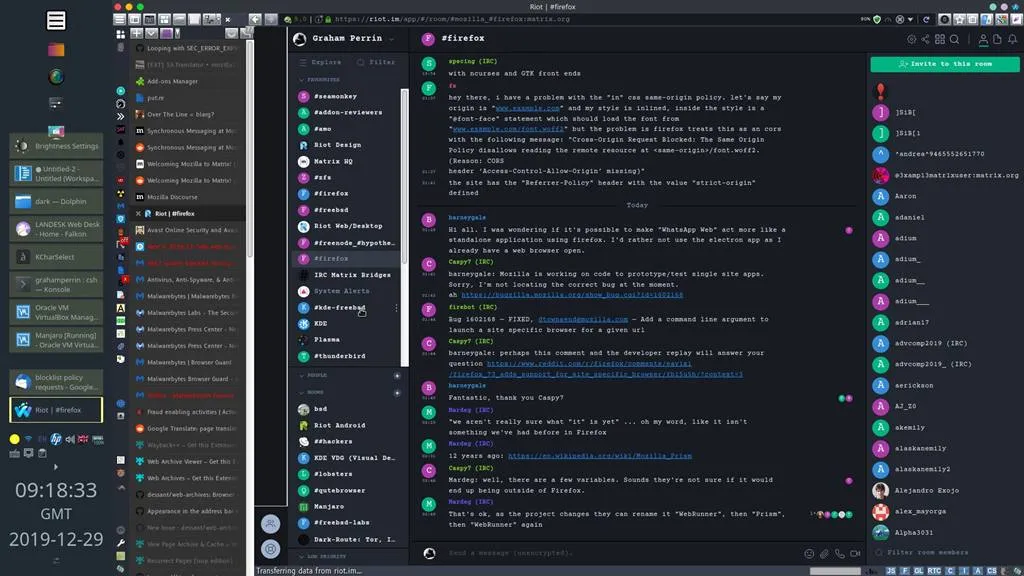Open options dots for #kde-freebsd room
Screen dimensions: 1024x576
coord(396,308)
